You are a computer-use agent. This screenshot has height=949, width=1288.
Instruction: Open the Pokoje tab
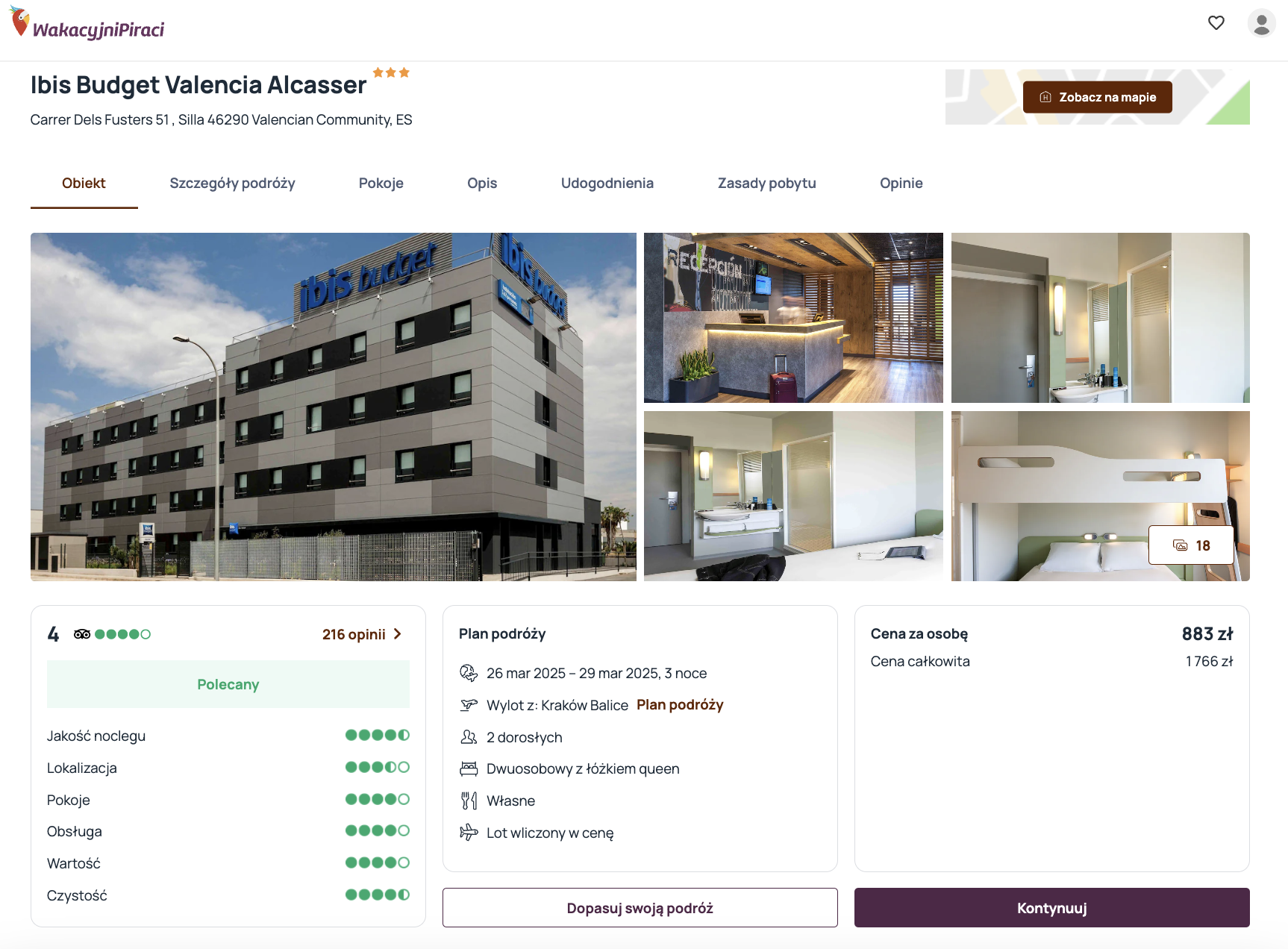click(381, 184)
